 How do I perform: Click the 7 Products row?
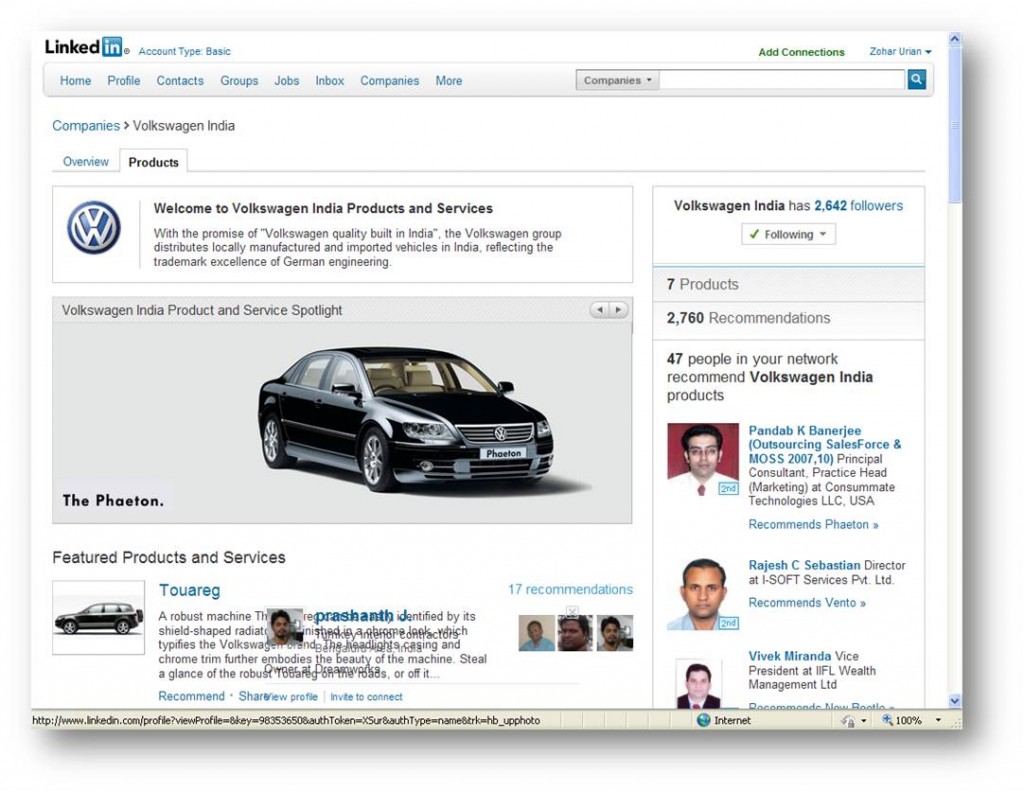click(788, 284)
